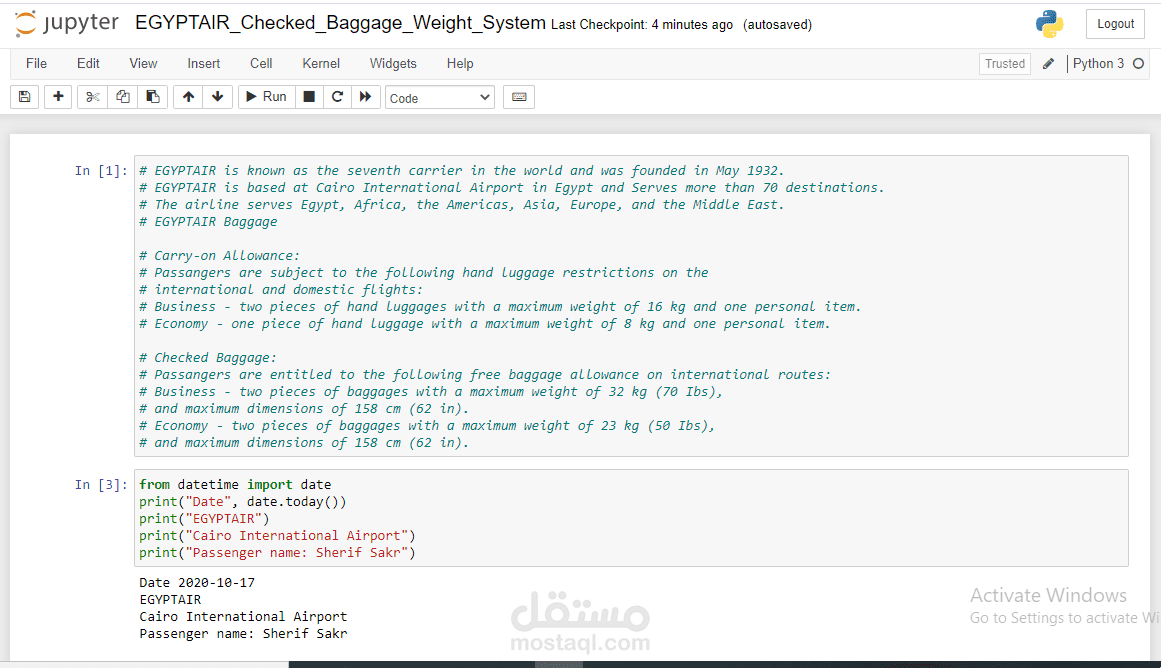Click the Last Checkpoint status text
This screenshot has height=668, width=1161.
(641, 24)
